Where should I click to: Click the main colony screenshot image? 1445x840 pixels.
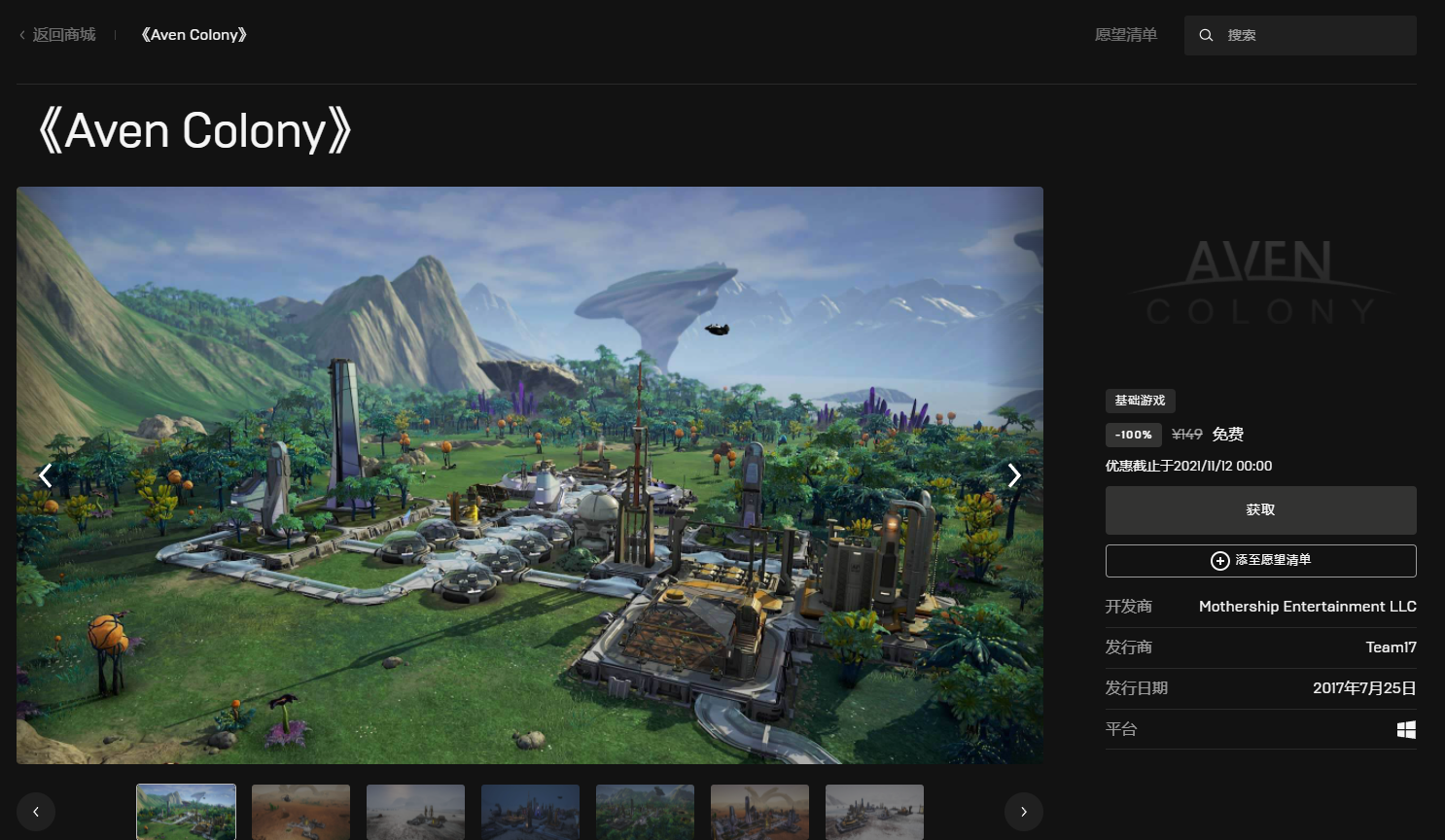[x=530, y=475]
